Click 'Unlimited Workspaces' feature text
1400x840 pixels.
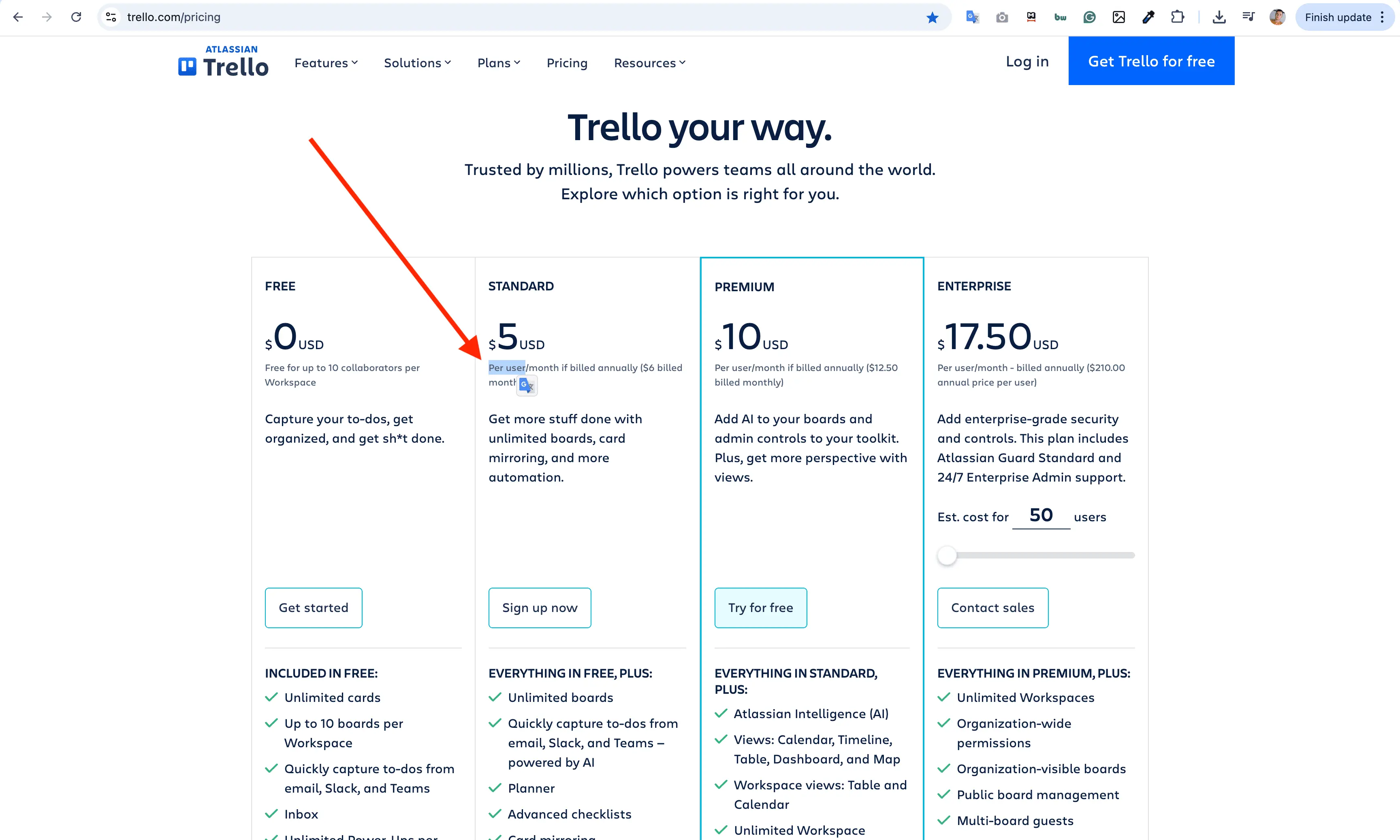(1025, 697)
